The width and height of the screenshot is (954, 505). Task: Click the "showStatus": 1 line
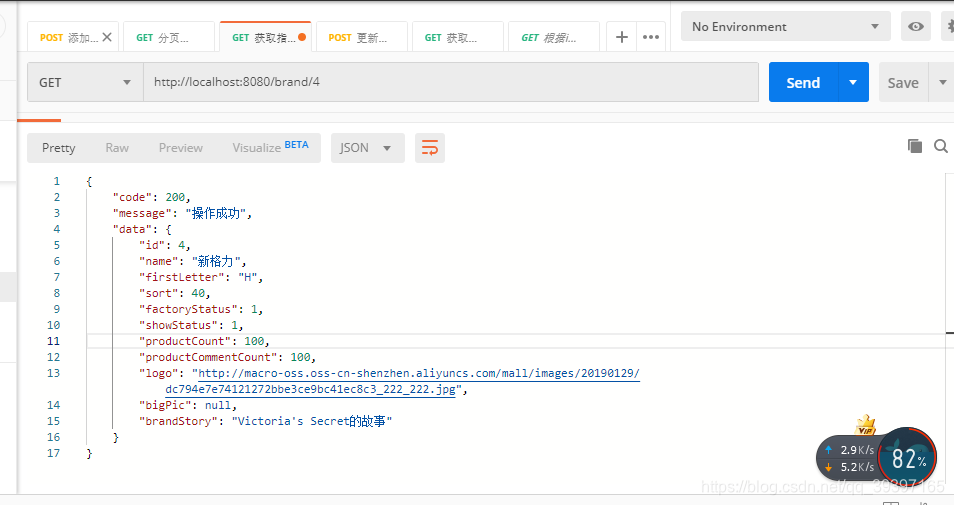(191, 325)
